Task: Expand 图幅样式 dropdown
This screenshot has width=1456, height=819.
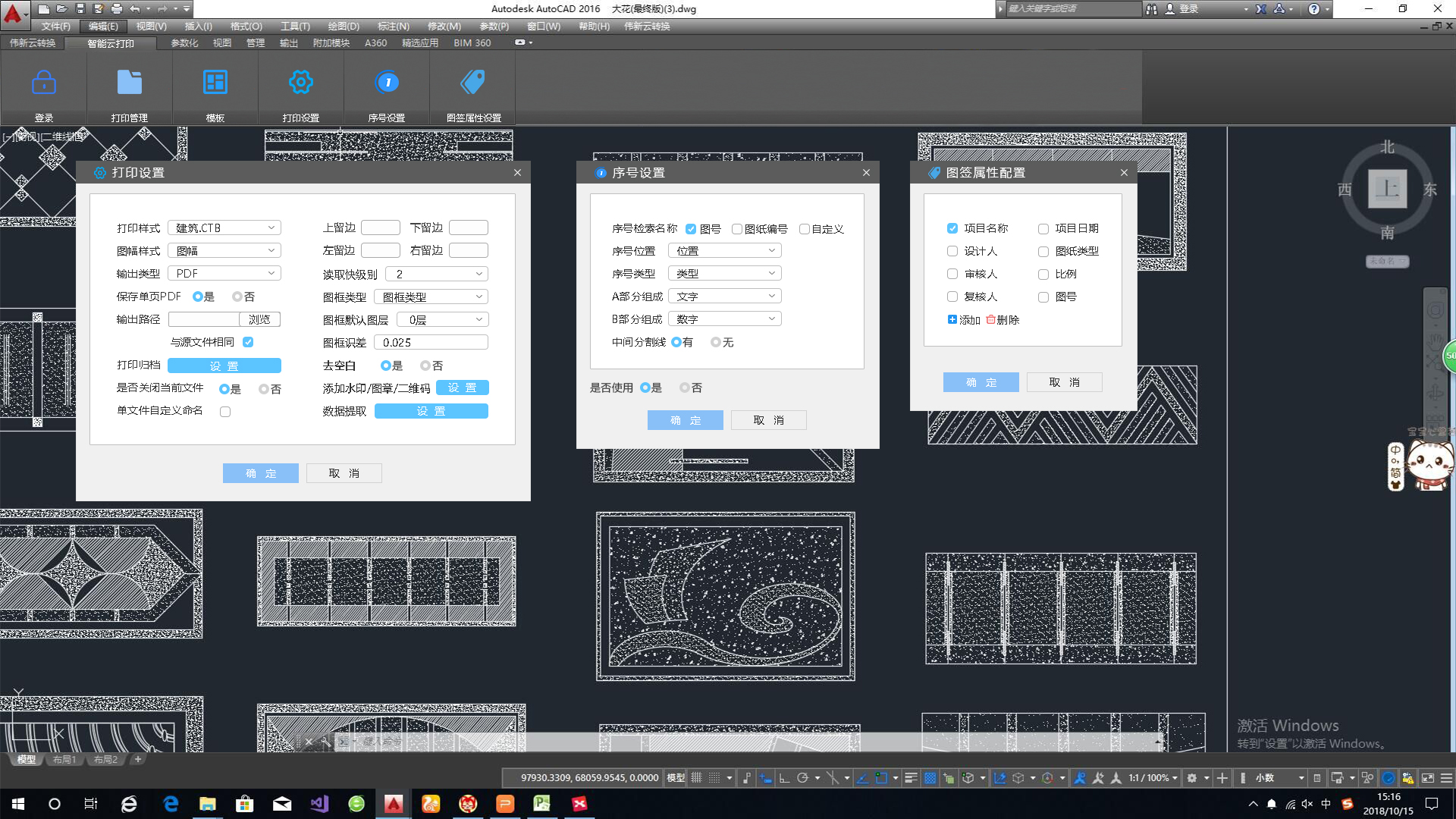Action: pos(224,250)
